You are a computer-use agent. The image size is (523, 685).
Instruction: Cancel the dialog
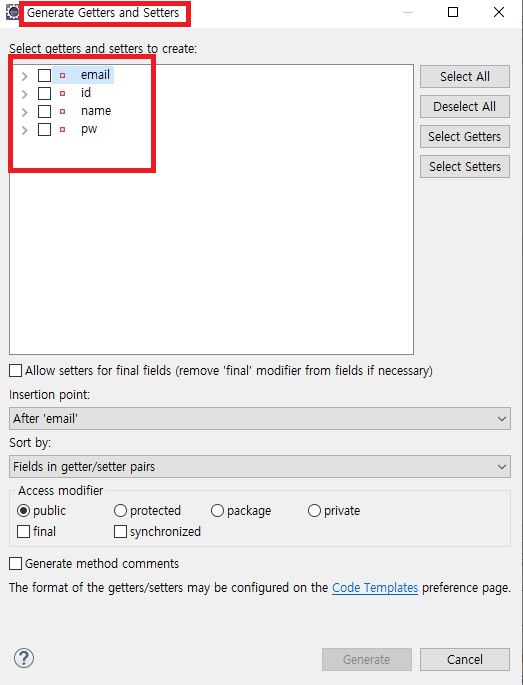[x=465, y=659]
